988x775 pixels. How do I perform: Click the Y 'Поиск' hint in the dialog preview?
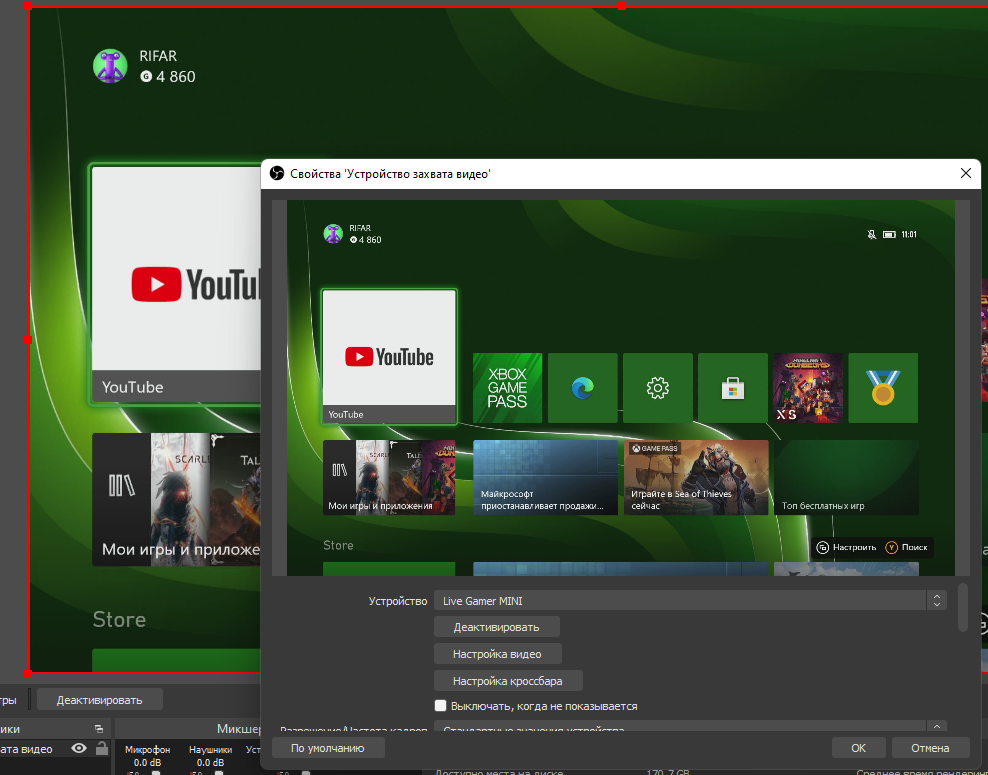point(907,548)
